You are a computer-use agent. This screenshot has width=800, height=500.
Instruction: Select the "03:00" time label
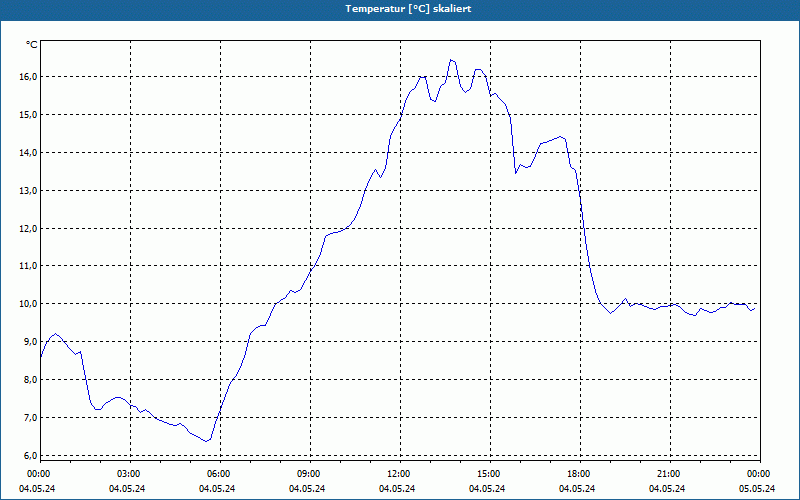(128, 474)
